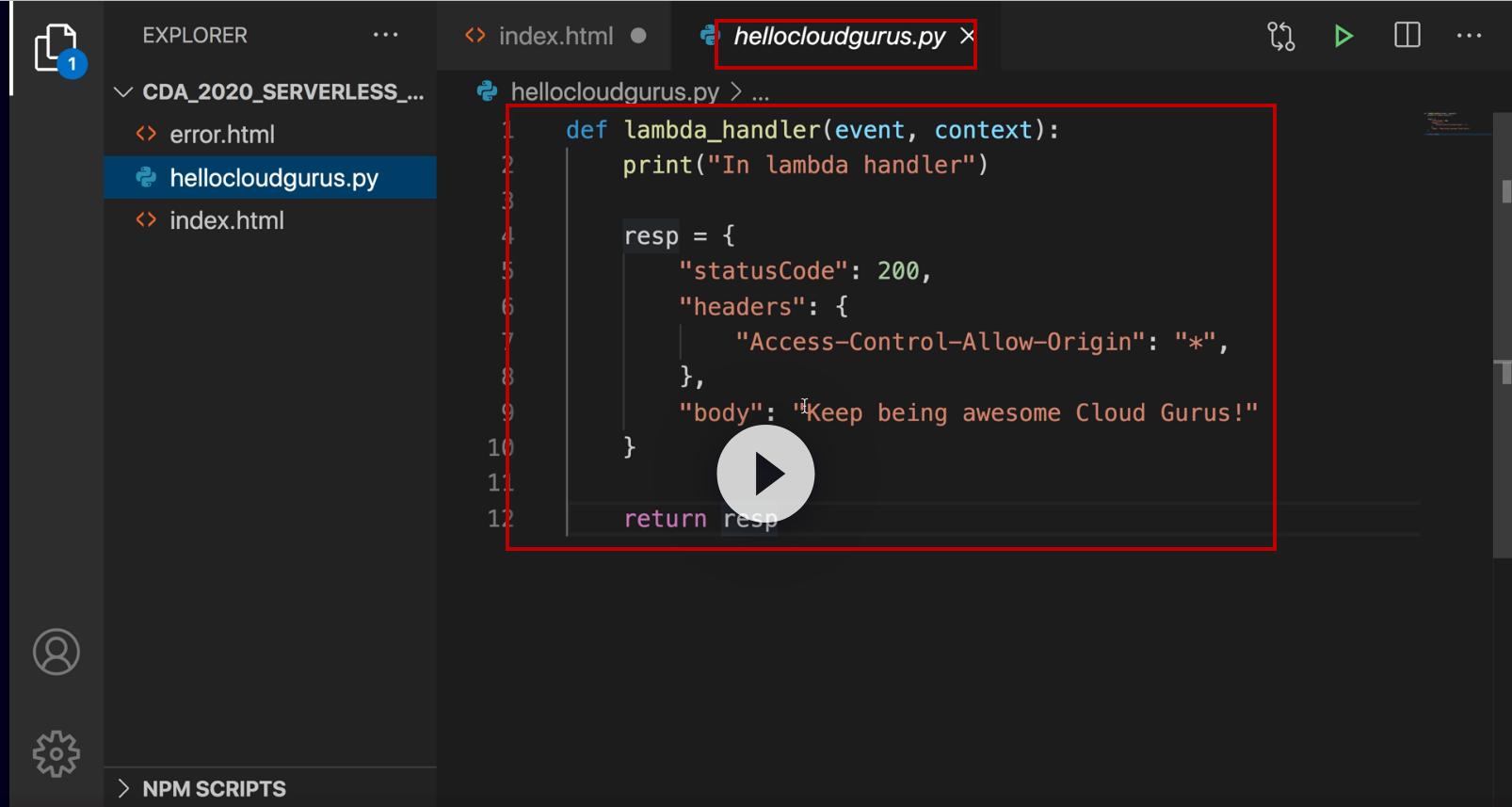Click the 'print' call on line 2
Viewport: 1512px width, 807px height.
click(657, 165)
